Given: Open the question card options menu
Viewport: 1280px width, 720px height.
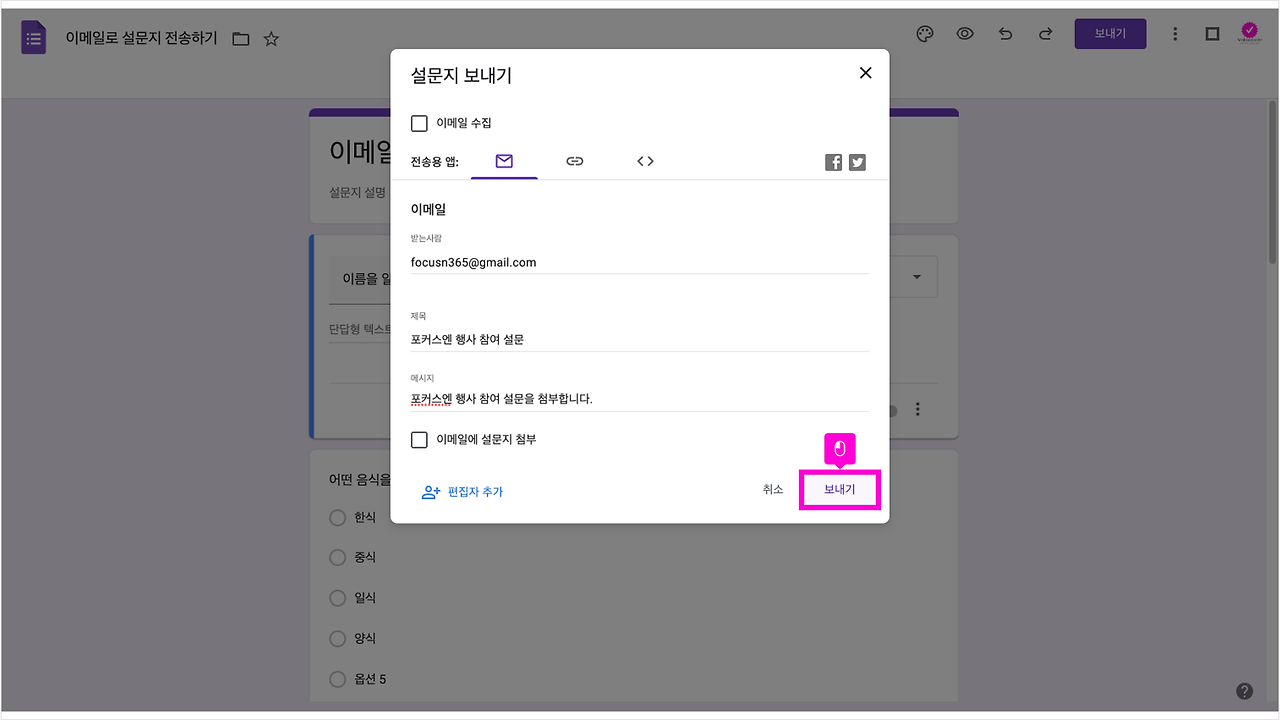Looking at the screenshot, I should (917, 409).
